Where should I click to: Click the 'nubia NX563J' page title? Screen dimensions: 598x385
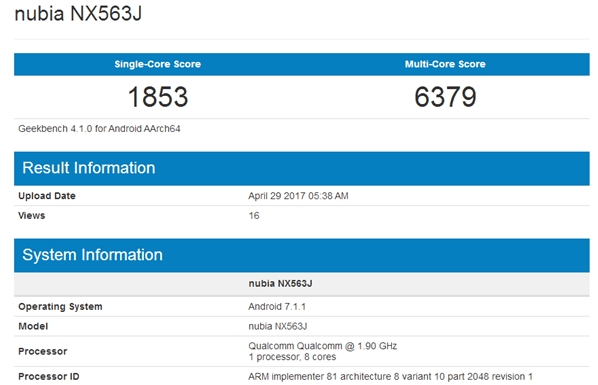(x=78, y=14)
